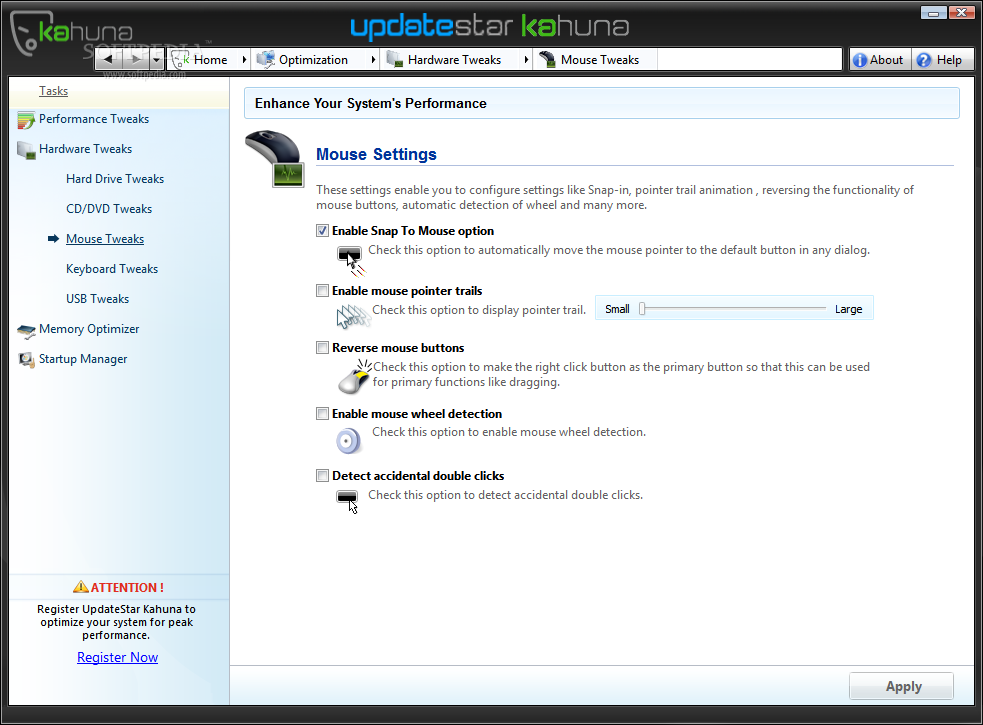The width and height of the screenshot is (983, 725).
Task: Select Hardware Tweaks sidebar label
Action: click(x=85, y=149)
